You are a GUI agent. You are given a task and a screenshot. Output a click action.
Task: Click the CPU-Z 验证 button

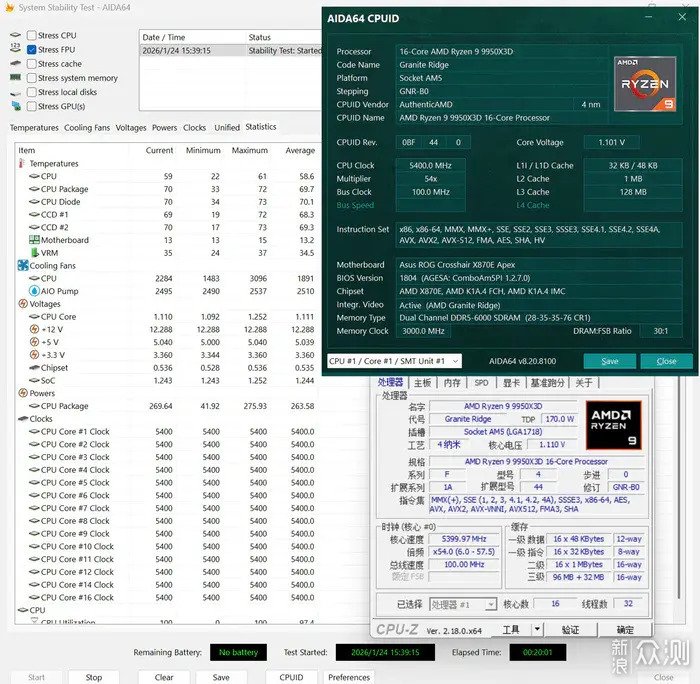point(571,630)
